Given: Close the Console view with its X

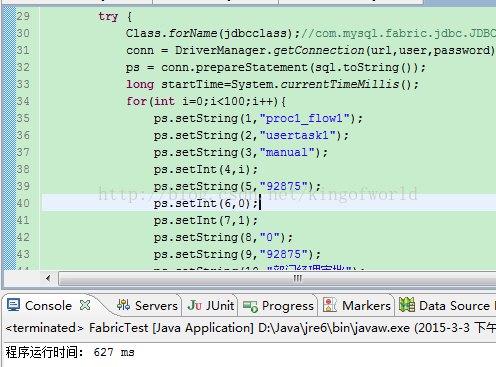Looking at the screenshot, I should pos(85,305).
